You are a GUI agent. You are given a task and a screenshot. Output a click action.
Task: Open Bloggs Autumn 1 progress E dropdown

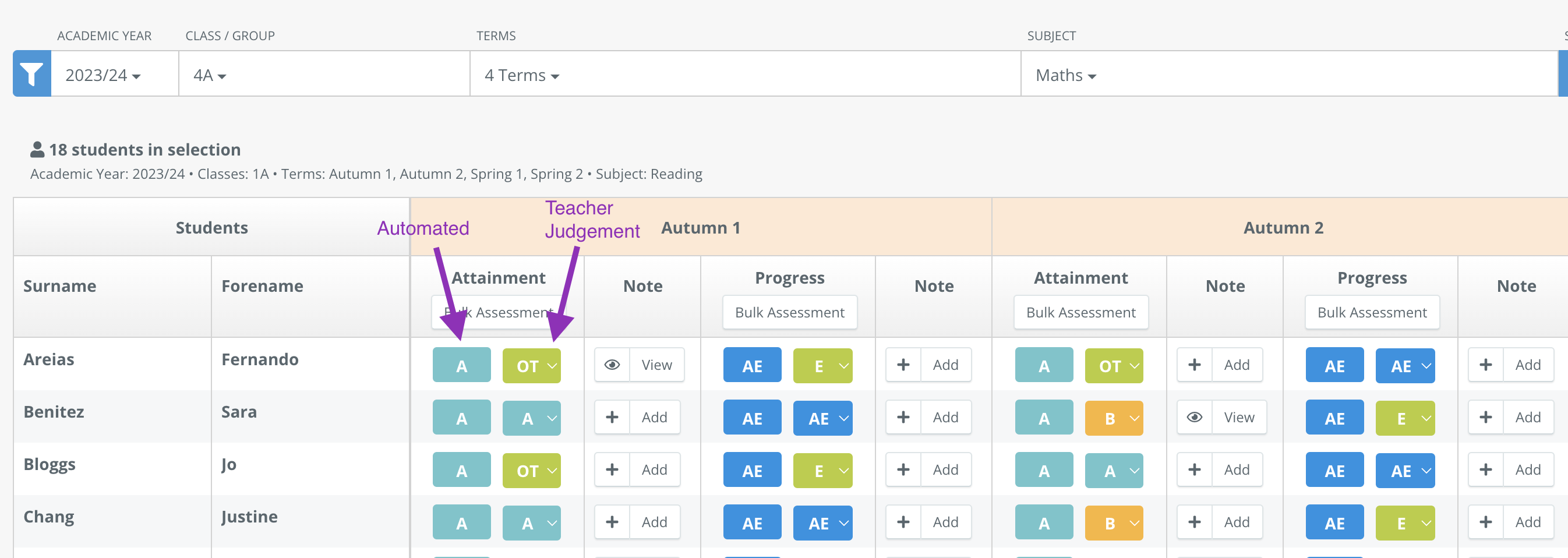pos(822,470)
